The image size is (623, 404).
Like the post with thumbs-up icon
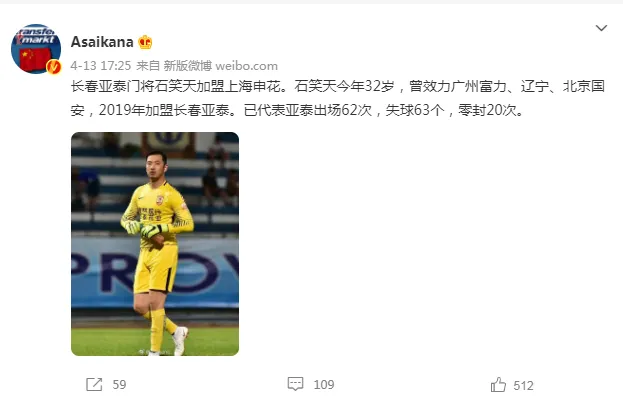point(498,385)
